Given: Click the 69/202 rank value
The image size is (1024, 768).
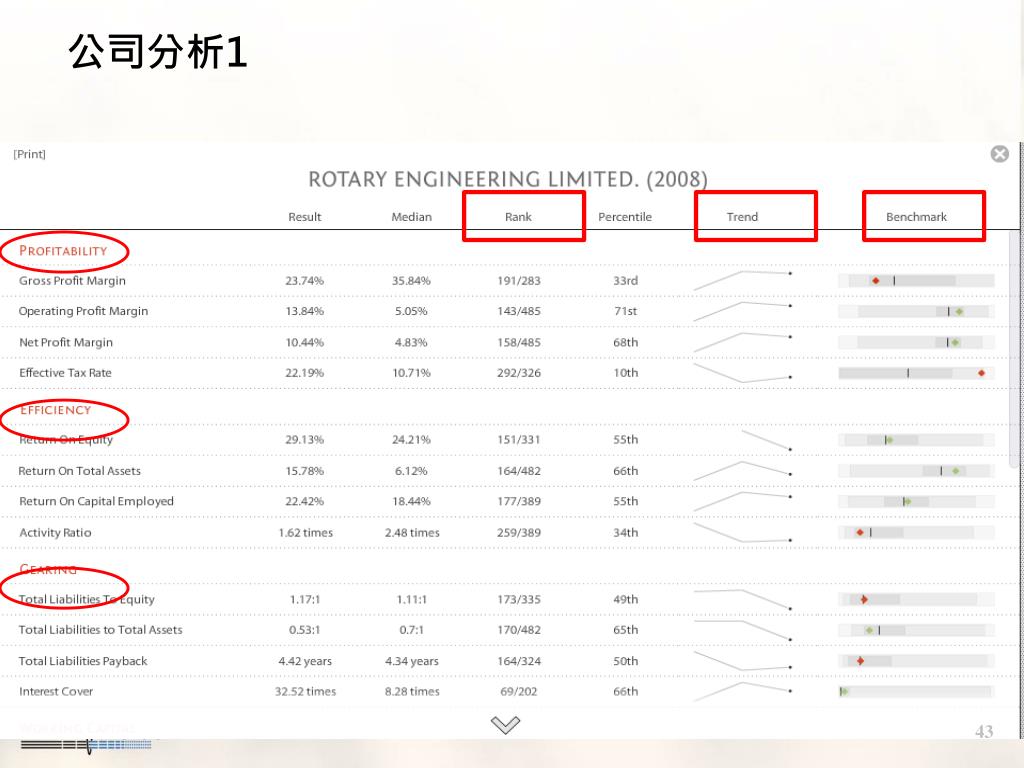Looking at the screenshot, I should tap(519, 692).
